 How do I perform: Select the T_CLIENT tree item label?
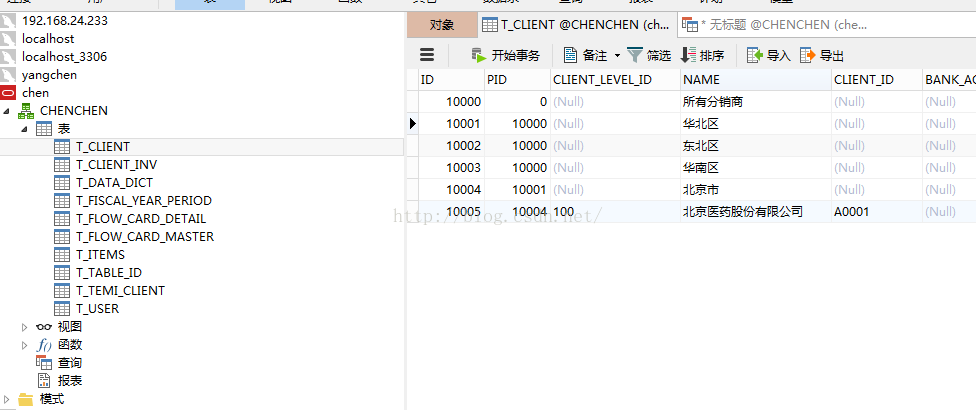coord(103,147)
